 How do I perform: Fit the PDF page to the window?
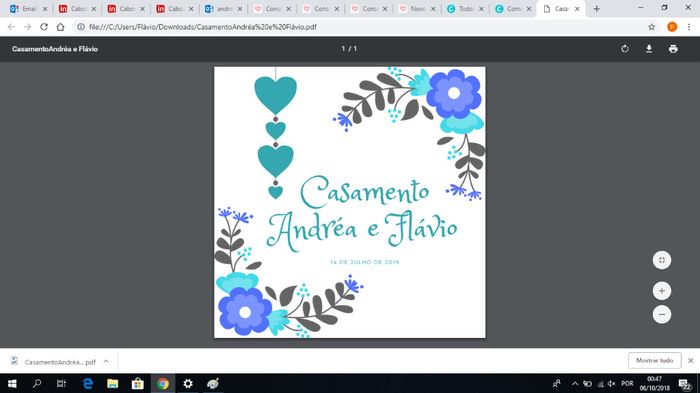[662, 260]
